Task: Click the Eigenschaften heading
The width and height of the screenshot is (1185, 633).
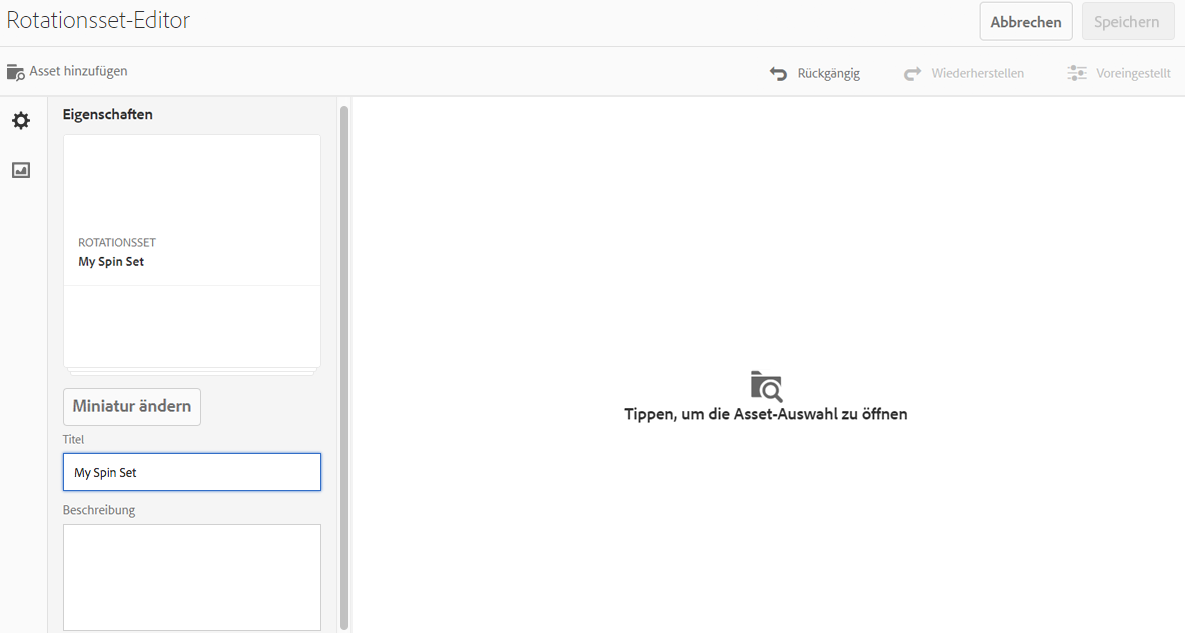Action: [107, 114]
